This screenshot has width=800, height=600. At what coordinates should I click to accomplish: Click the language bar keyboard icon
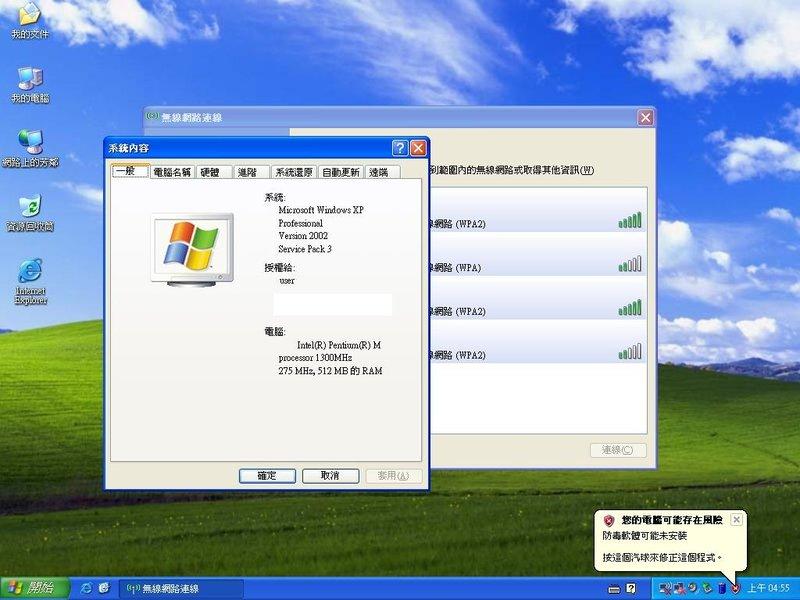pyautogui.click(x=614, y=589)
